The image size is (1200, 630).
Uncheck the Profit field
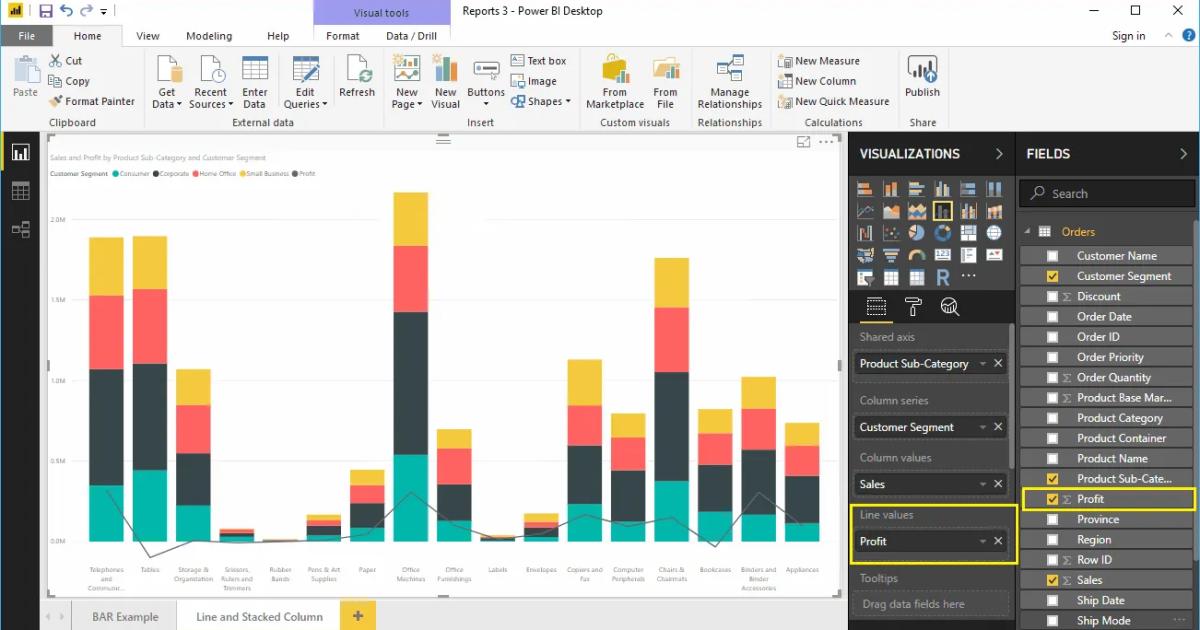[x=1054, y=499]
